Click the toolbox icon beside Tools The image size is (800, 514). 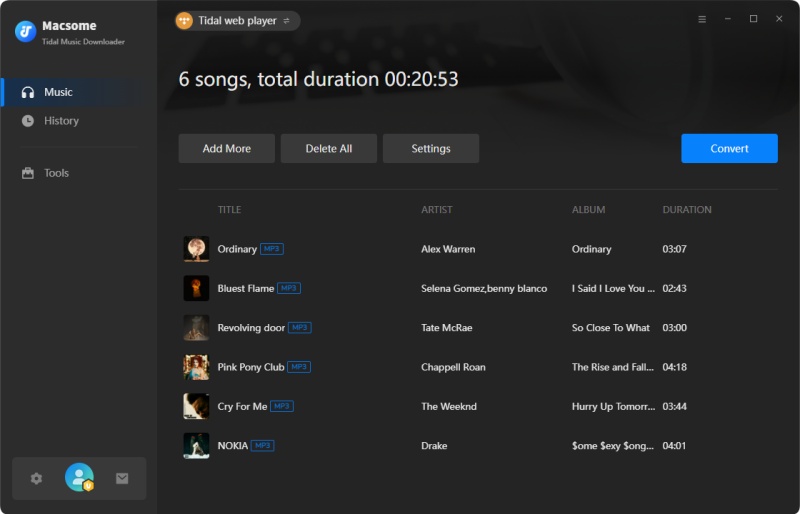coord(28,173)
